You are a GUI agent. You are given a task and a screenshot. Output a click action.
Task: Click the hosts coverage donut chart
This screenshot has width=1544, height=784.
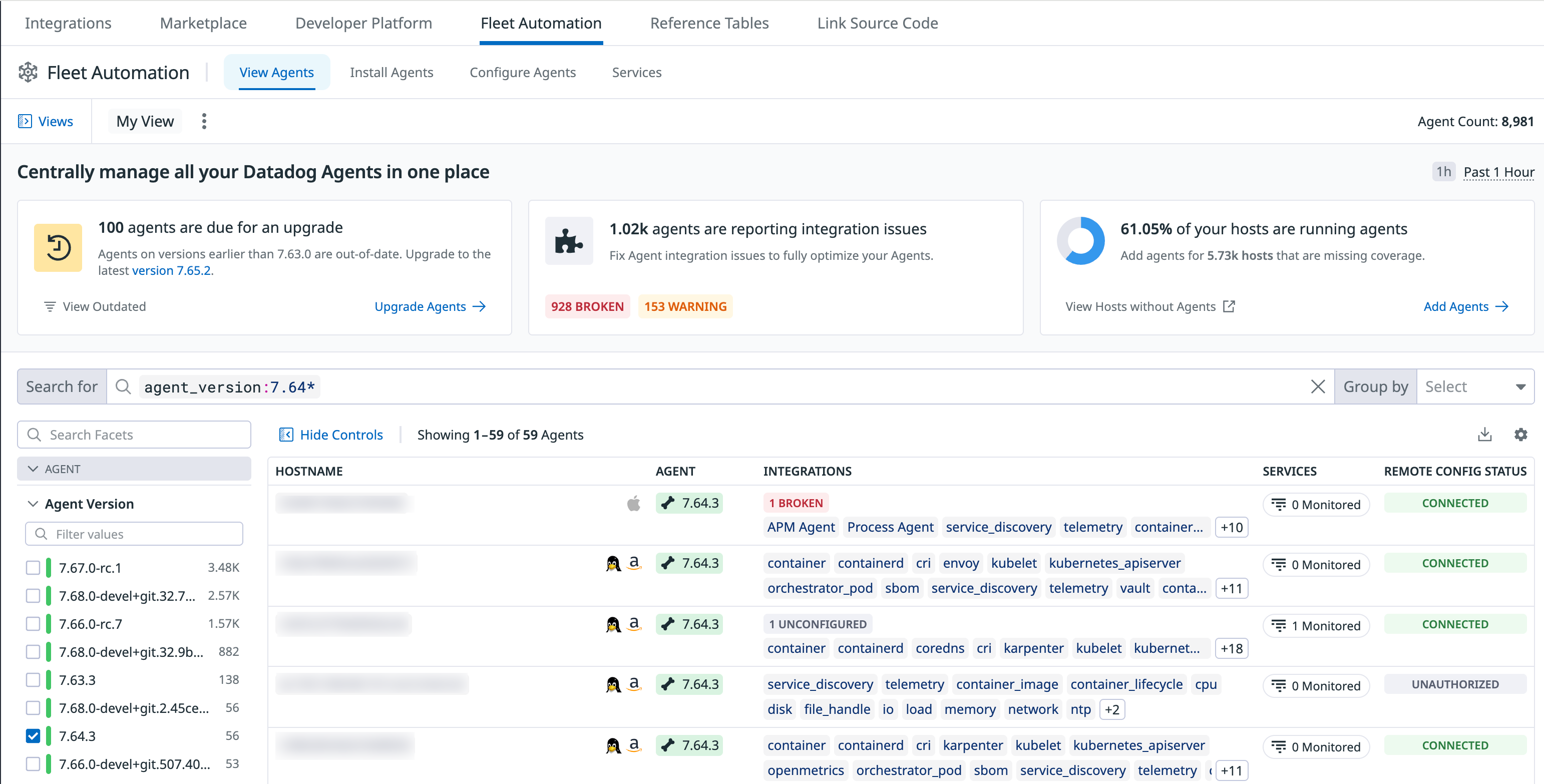tap(1081, 241)
